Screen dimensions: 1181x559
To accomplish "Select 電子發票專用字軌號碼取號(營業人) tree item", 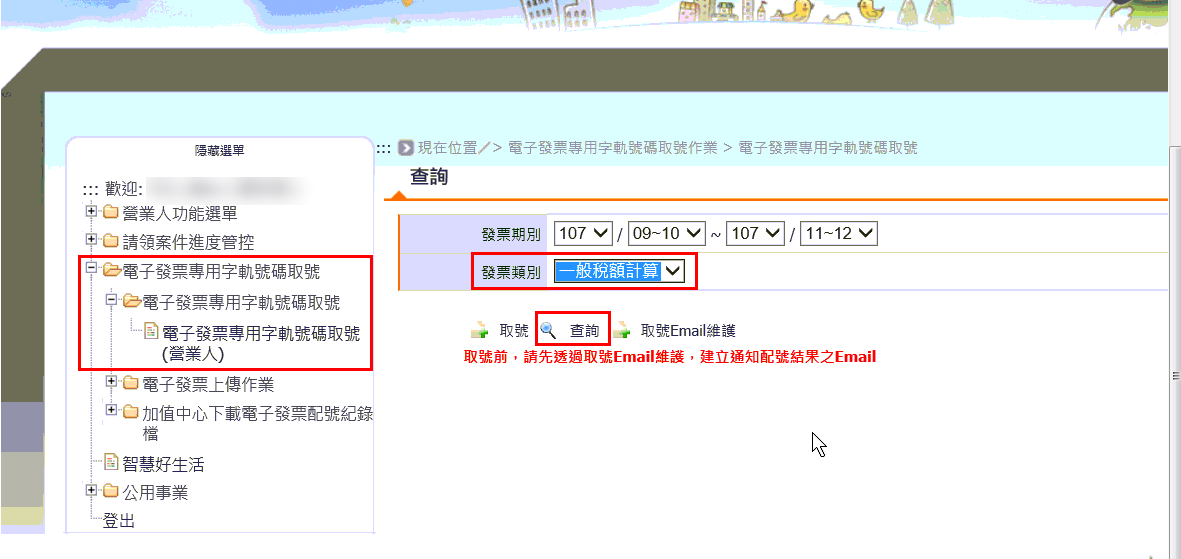I will (261, 343).
